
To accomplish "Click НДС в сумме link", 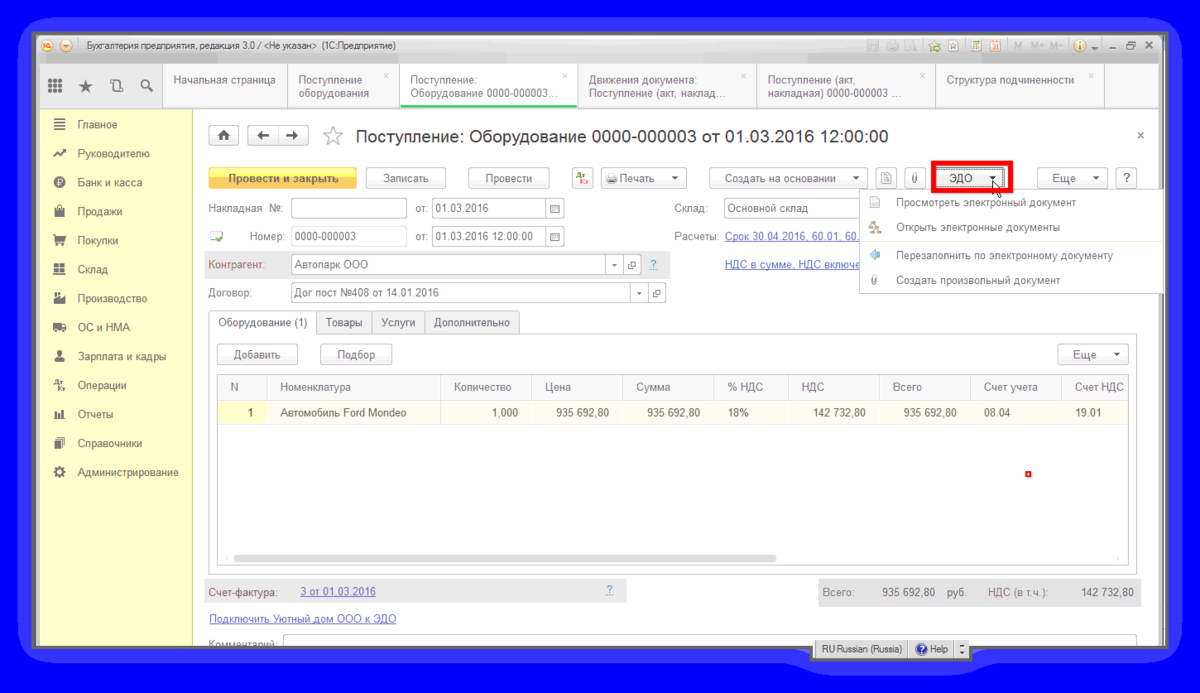I will coord(792,265).
